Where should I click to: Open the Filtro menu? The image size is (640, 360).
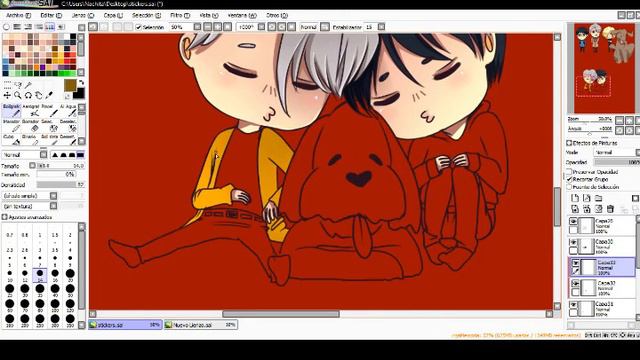click(180, 16)
